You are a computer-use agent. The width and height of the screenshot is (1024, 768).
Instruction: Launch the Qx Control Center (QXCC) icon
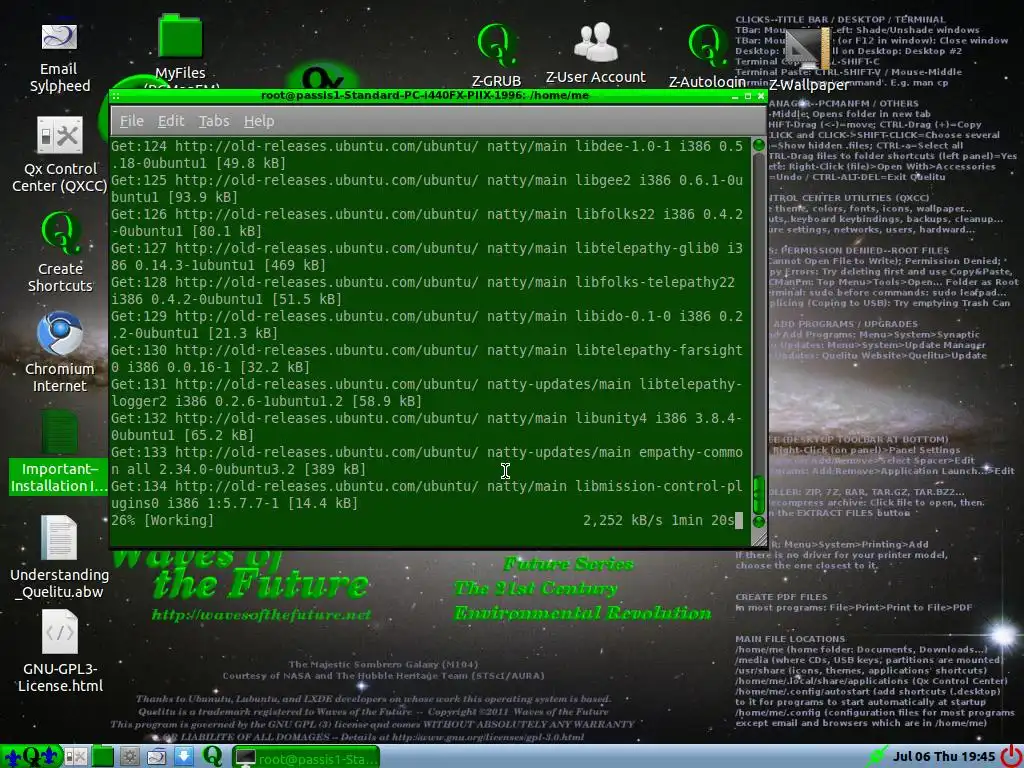click(59, 155)
